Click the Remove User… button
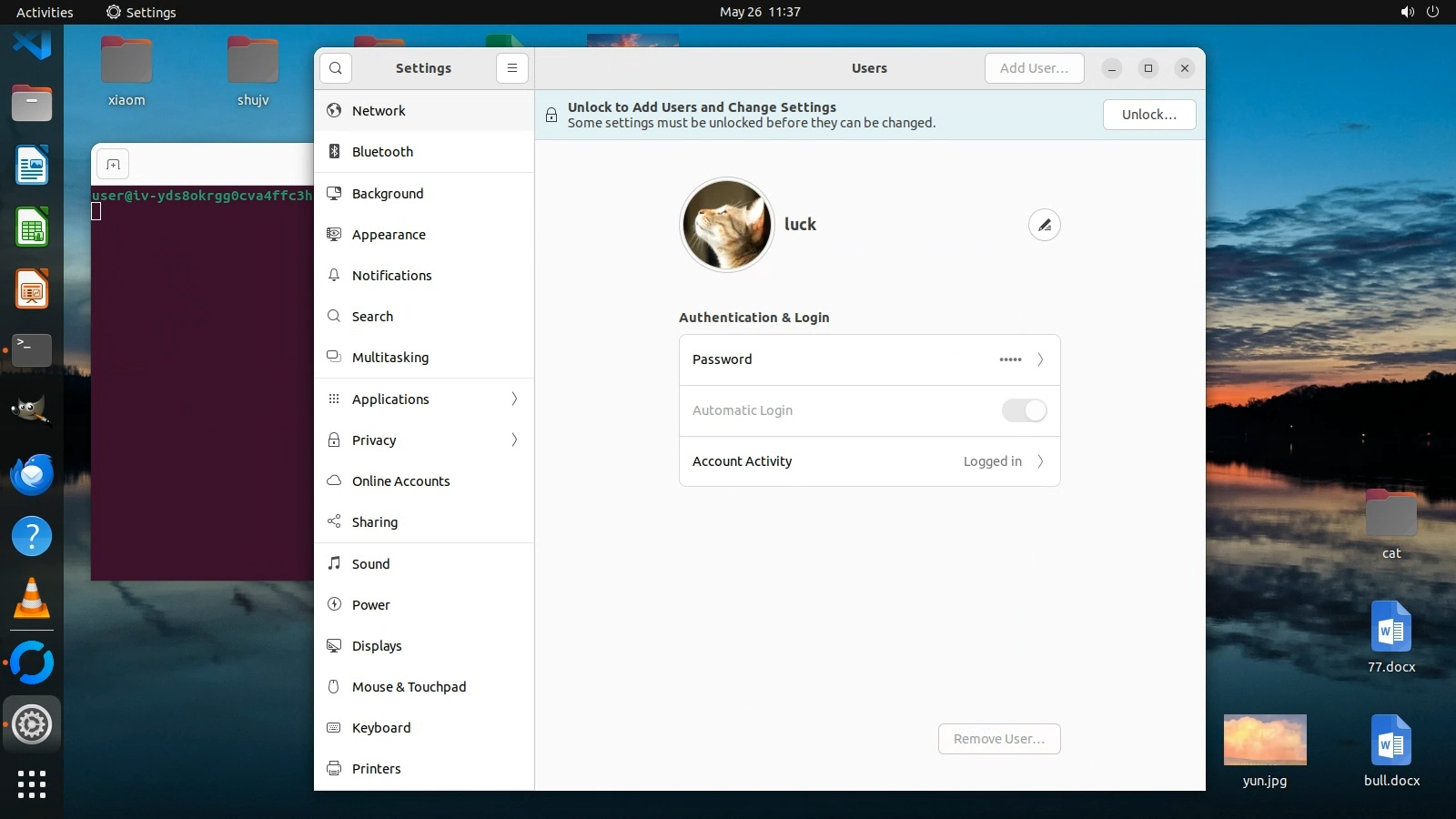Screen dimensions: 1456x819 (x=998, y=739)
